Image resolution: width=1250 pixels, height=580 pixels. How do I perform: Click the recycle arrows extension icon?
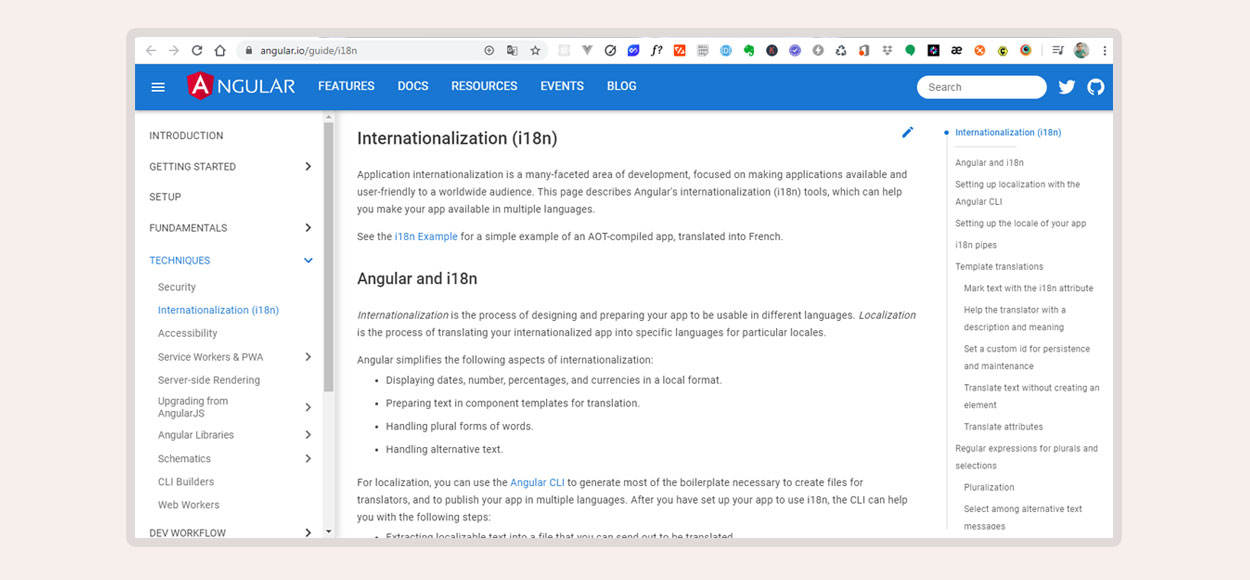(x=841, y=50)
